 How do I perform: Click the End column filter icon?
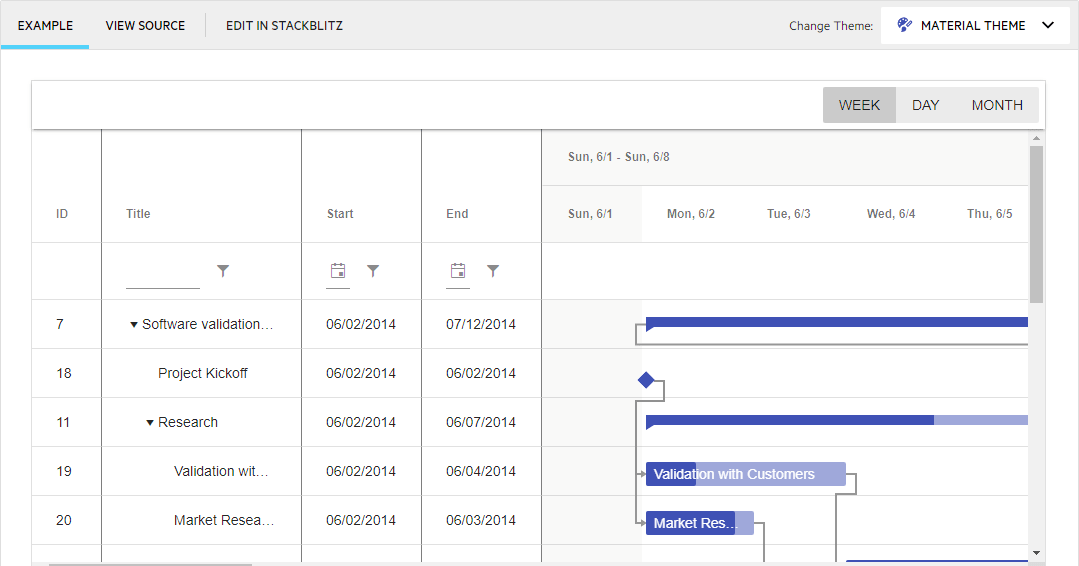point(493,271)
